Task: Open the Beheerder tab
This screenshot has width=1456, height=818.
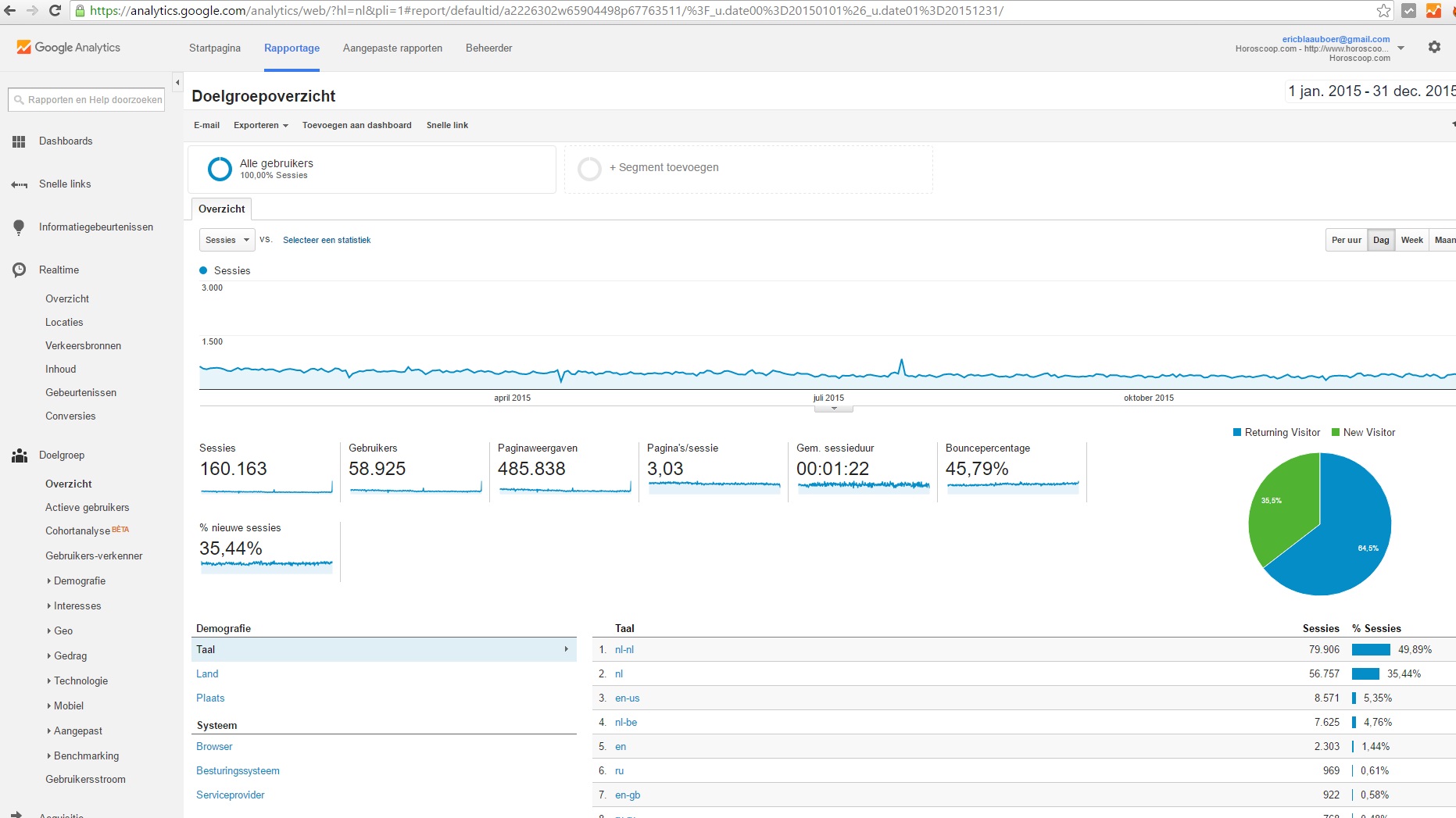Action: click(489, 48)
